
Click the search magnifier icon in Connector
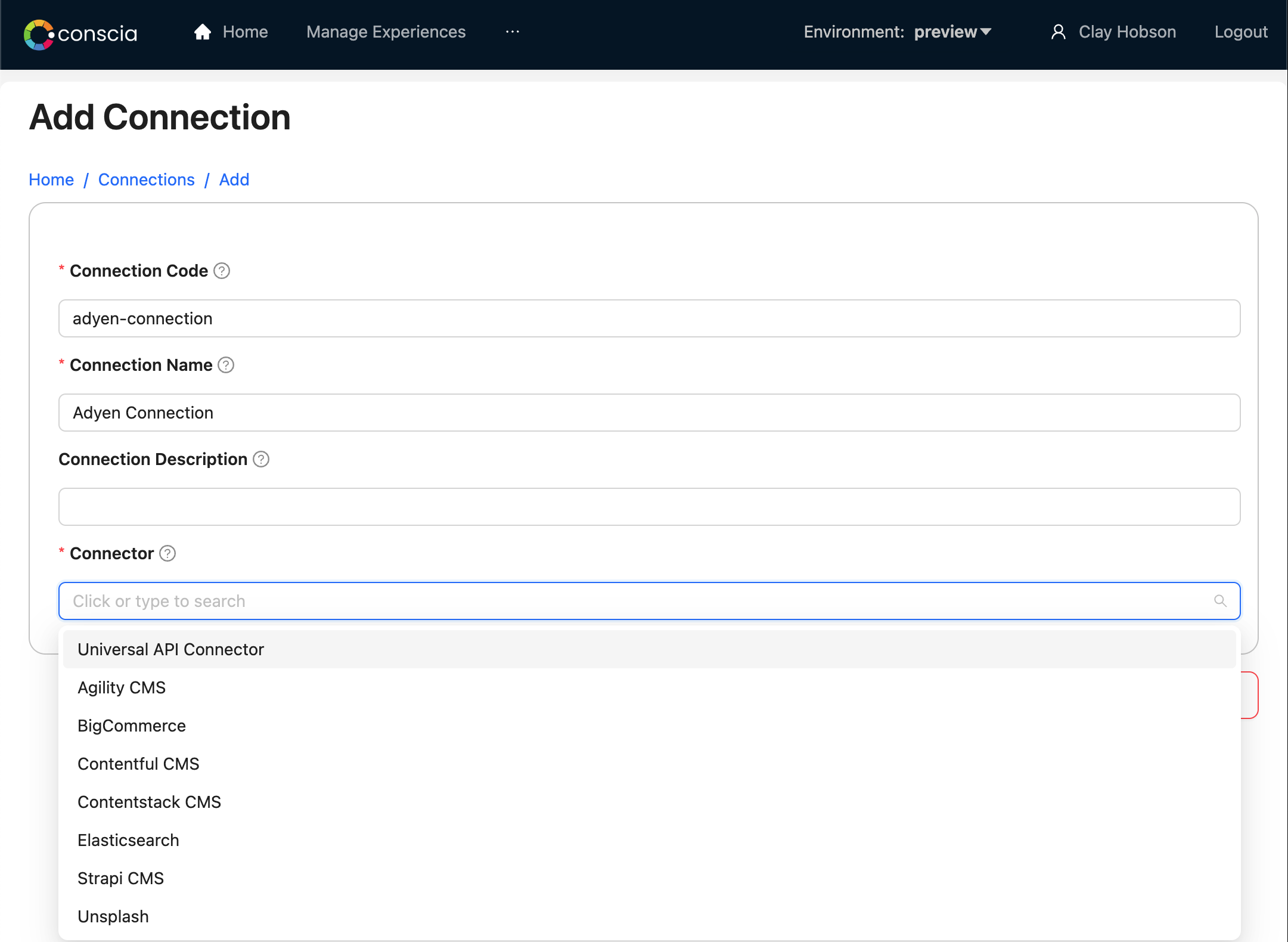click(1221, 601)
